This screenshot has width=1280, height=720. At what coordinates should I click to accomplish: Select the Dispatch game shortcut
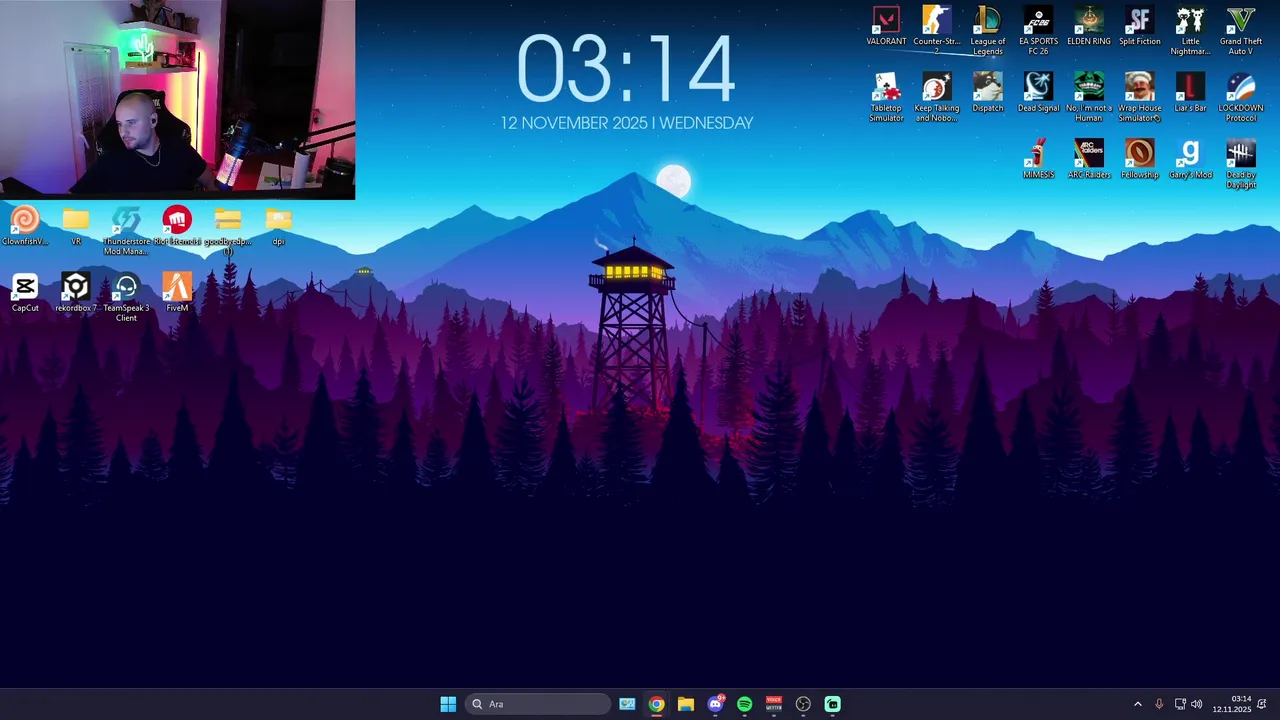[x=987, y=93]
